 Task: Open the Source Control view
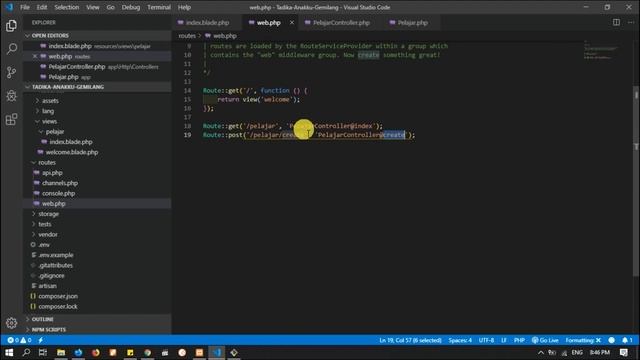(x=11, y=73)
